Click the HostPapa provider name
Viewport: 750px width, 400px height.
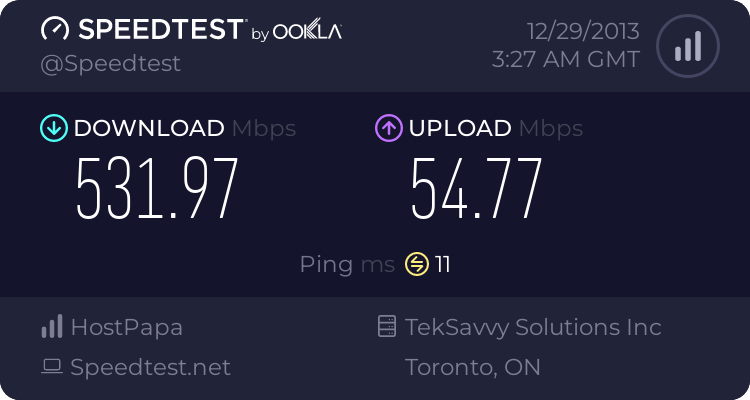126,327
